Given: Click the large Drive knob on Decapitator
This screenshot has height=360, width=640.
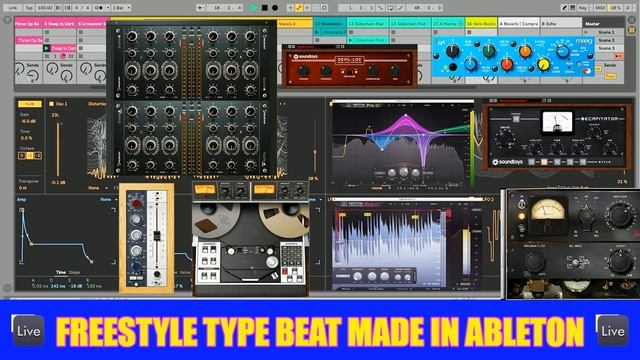Looking at the screenshot, I should [505, 139].
